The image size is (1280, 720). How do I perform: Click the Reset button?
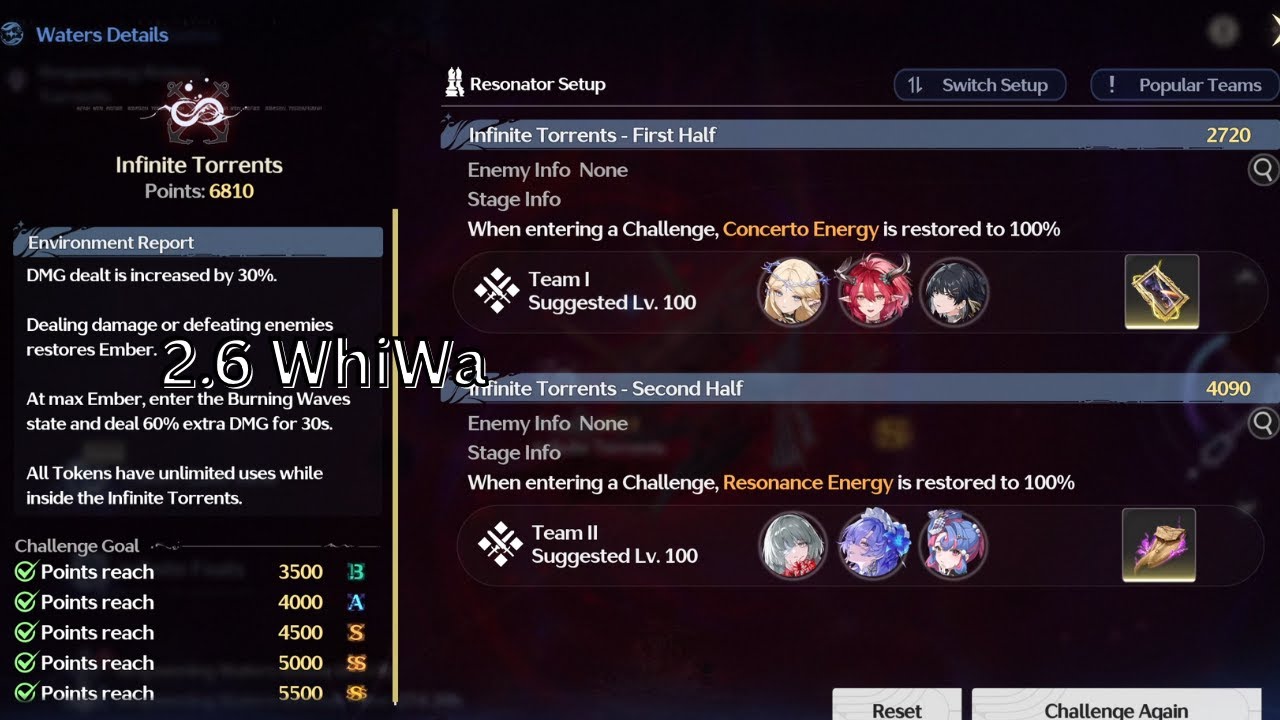click(897, 705)
